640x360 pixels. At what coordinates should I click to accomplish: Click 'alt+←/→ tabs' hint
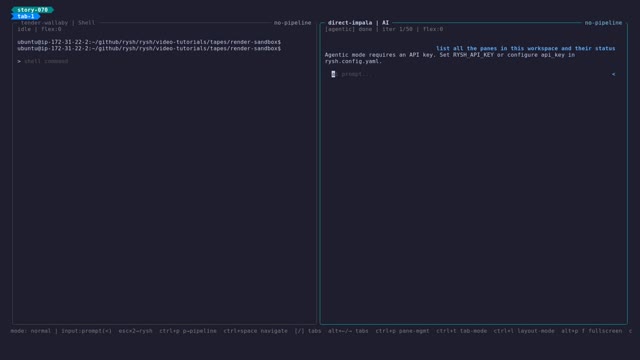pyautogui.click(x=348, y=331)
